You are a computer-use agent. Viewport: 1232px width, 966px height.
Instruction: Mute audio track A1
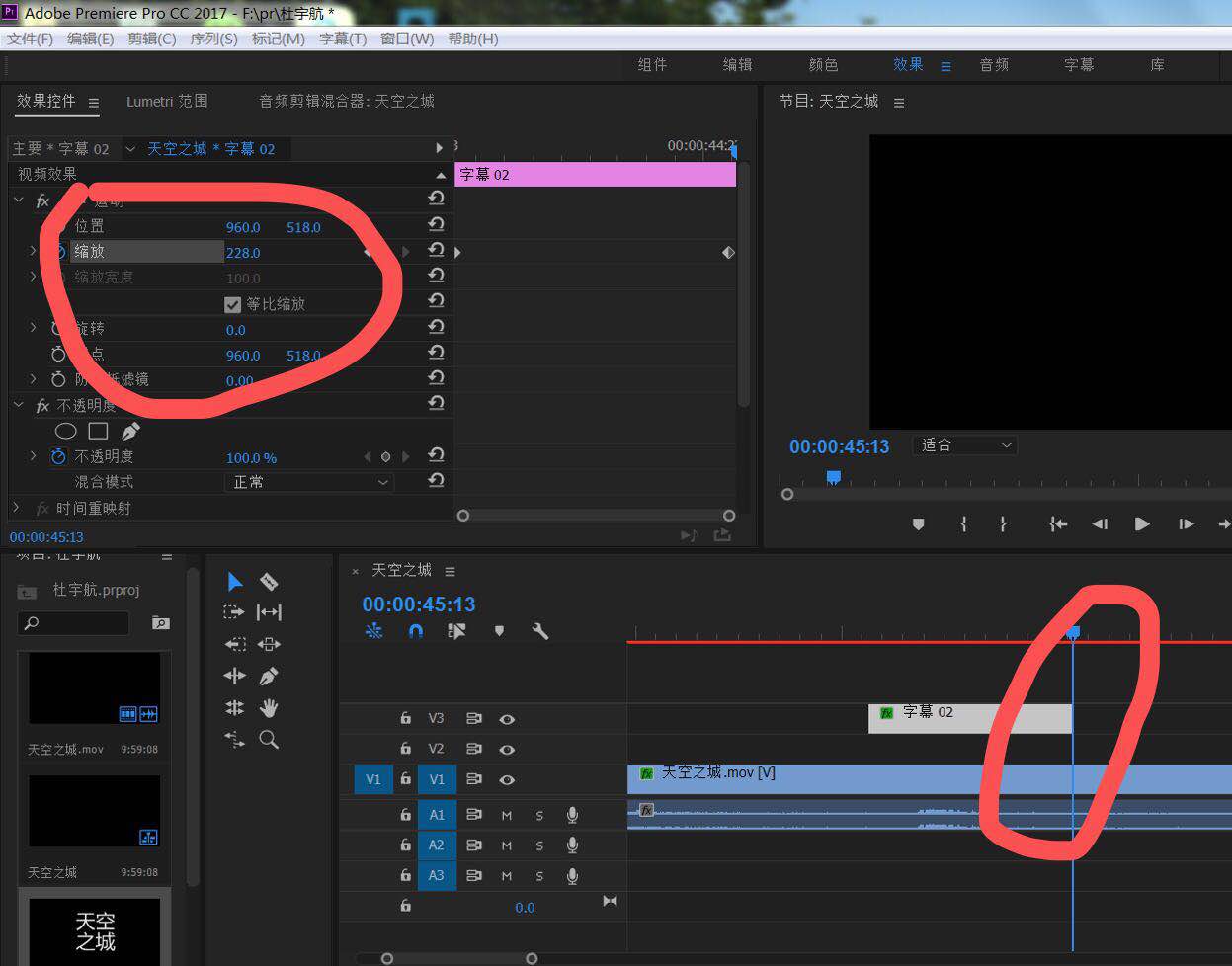pos(507,816)
